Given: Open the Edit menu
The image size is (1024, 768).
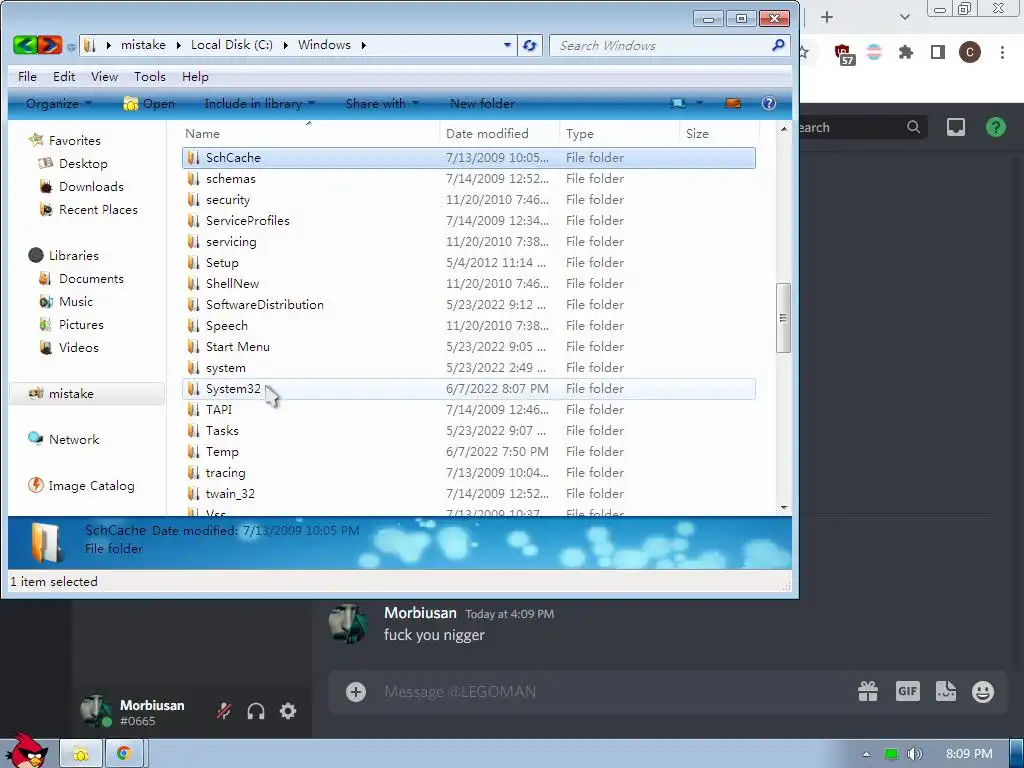Looking at the screenshot, I should [x=64, y=76].
